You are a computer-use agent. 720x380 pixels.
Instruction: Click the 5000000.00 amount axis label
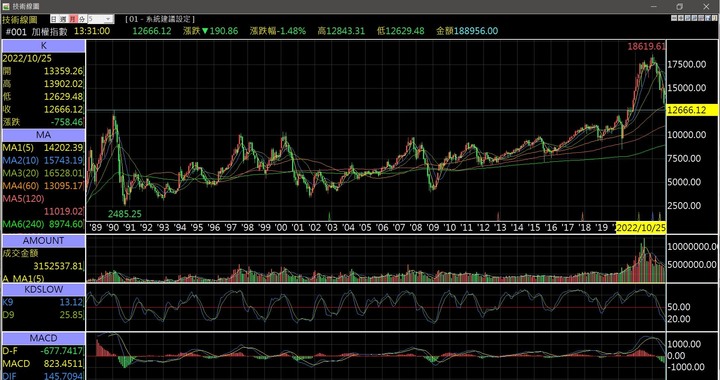click(693, 265)
